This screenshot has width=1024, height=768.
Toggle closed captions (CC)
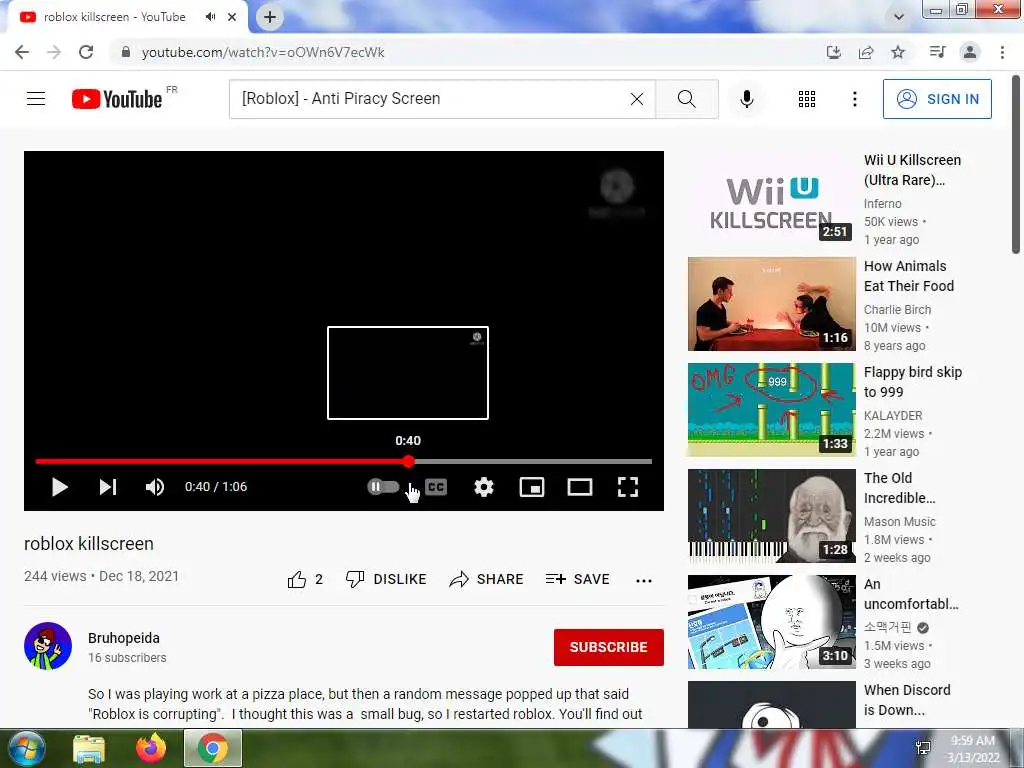(436, 487)
